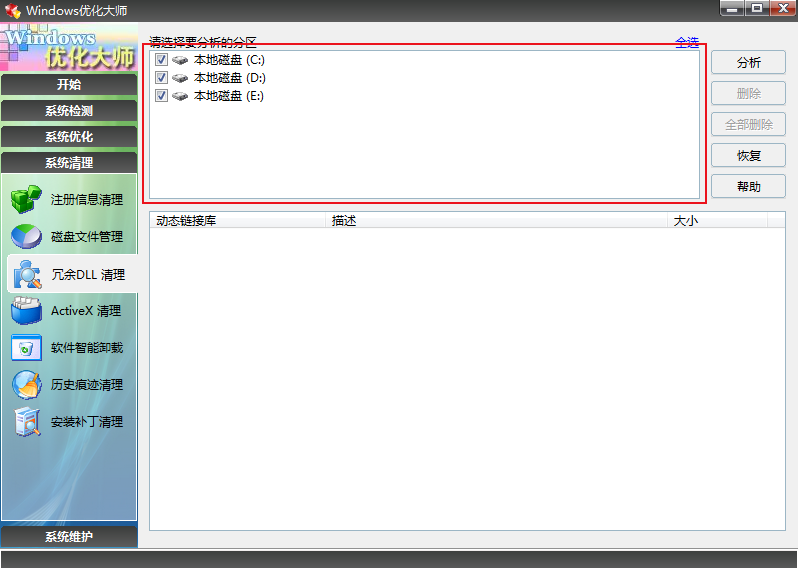
Task: Click the 安装补丁清理 patch cleanup icon
Action: [26, 422]
